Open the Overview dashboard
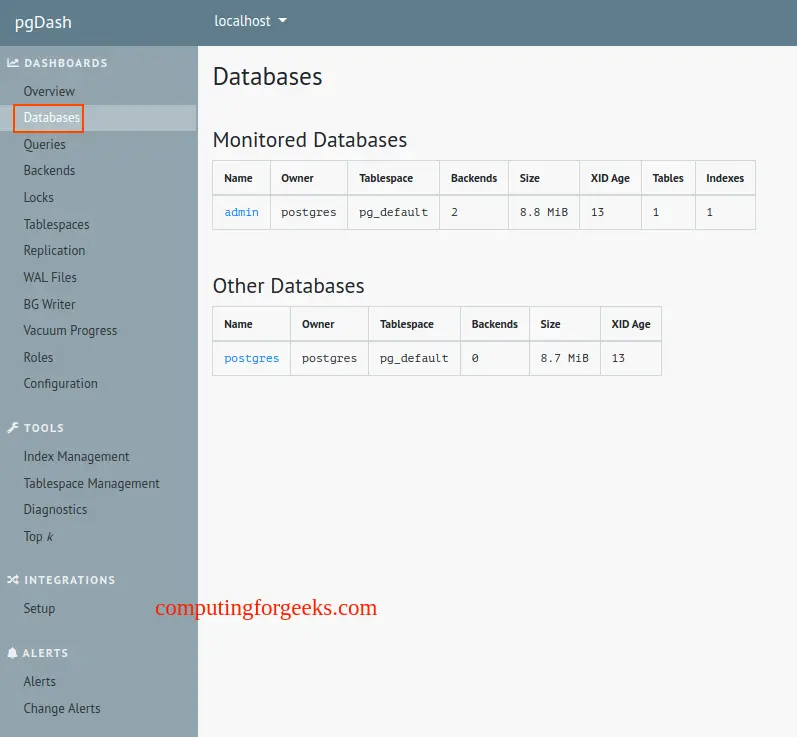The height and width of the screenshot is (737, 797). coord(49,91)
